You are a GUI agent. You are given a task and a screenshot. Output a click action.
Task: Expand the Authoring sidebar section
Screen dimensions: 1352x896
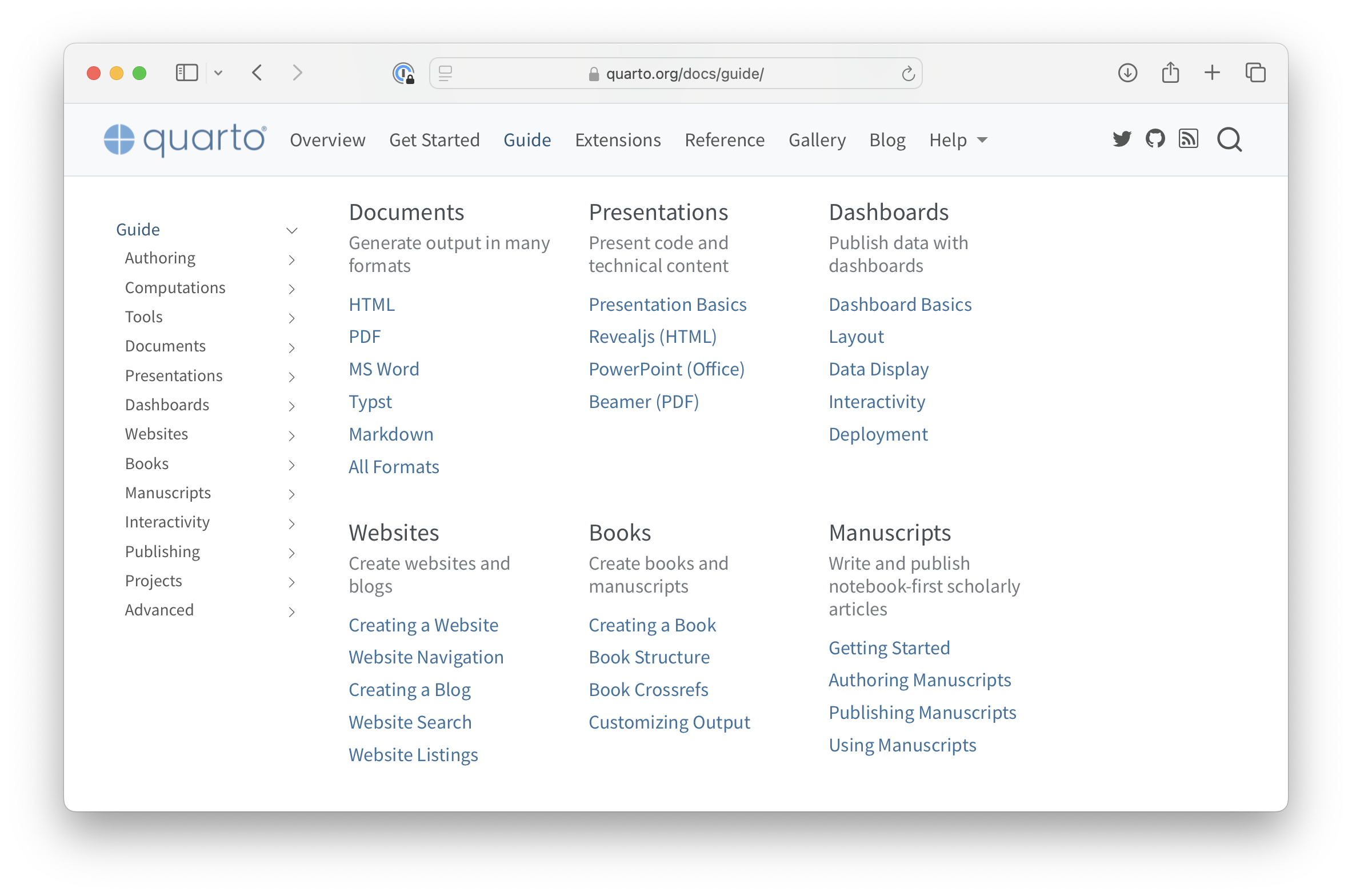tap(291, 260)
